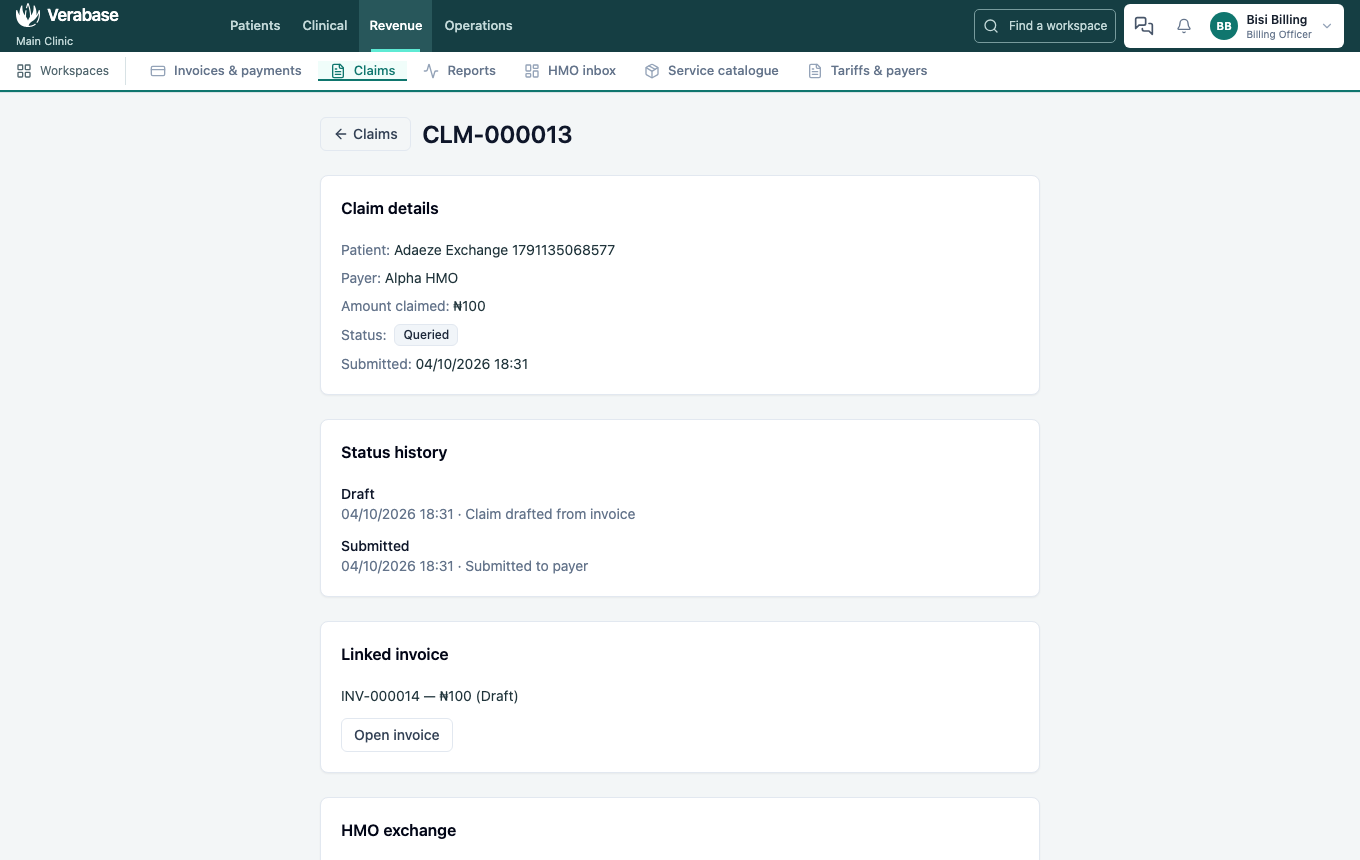This screenshot has width=1360, height=860.
Task: Click the BB user avatar
Action: click(1224, 26)
